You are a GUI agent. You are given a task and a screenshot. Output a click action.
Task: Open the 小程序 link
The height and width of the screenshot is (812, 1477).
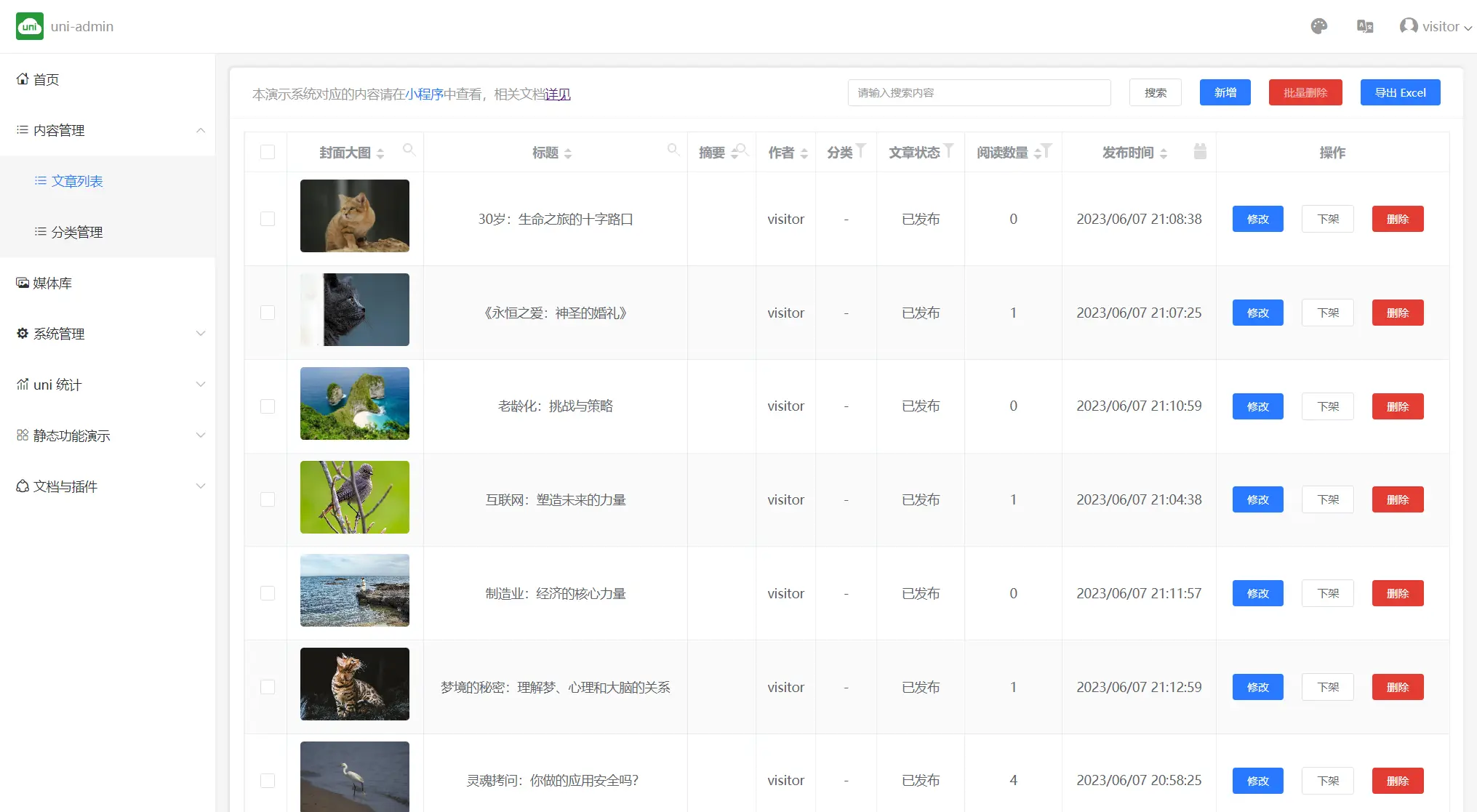(x=424, y=95)
